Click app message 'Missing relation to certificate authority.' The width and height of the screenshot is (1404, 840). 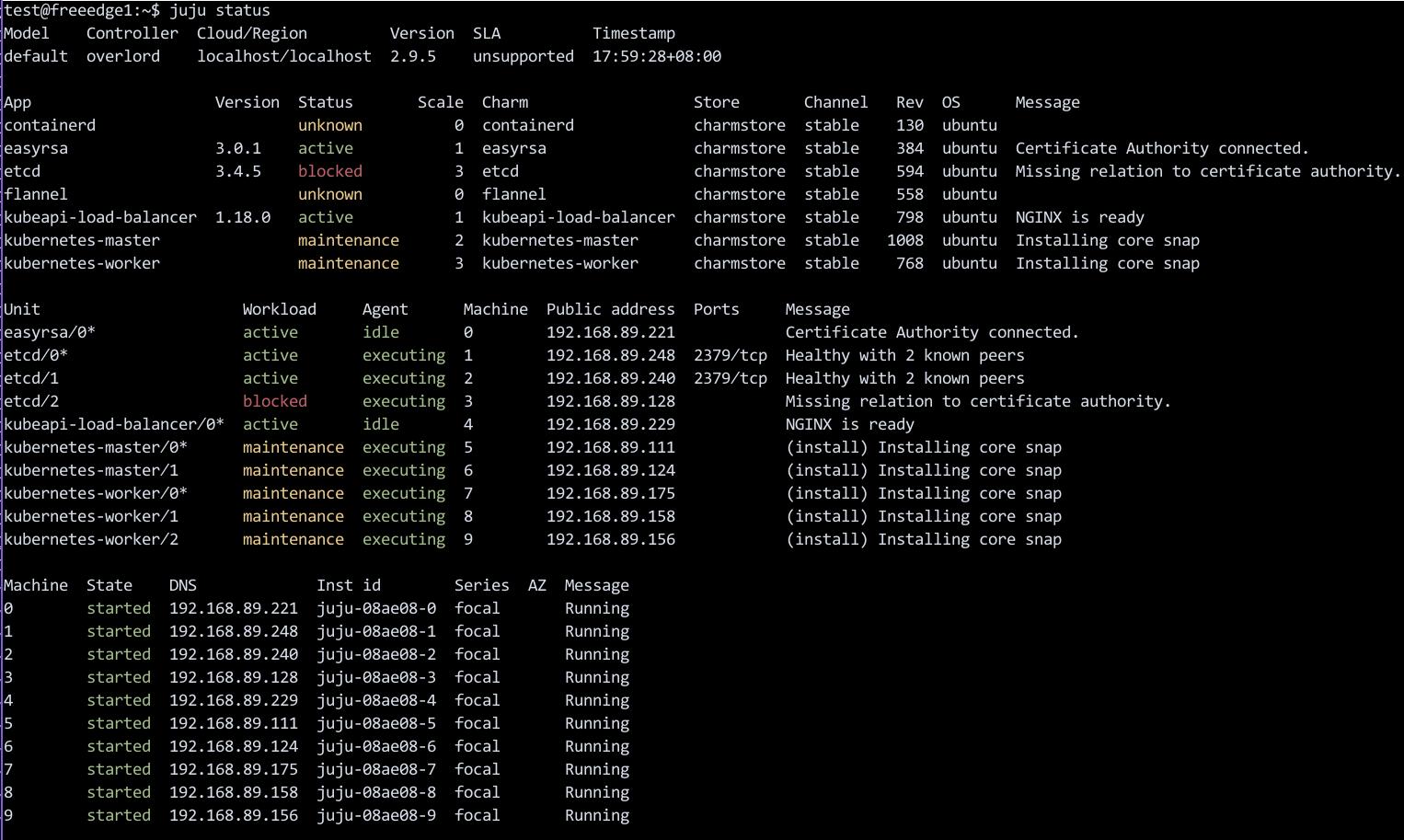(1208, 171)
